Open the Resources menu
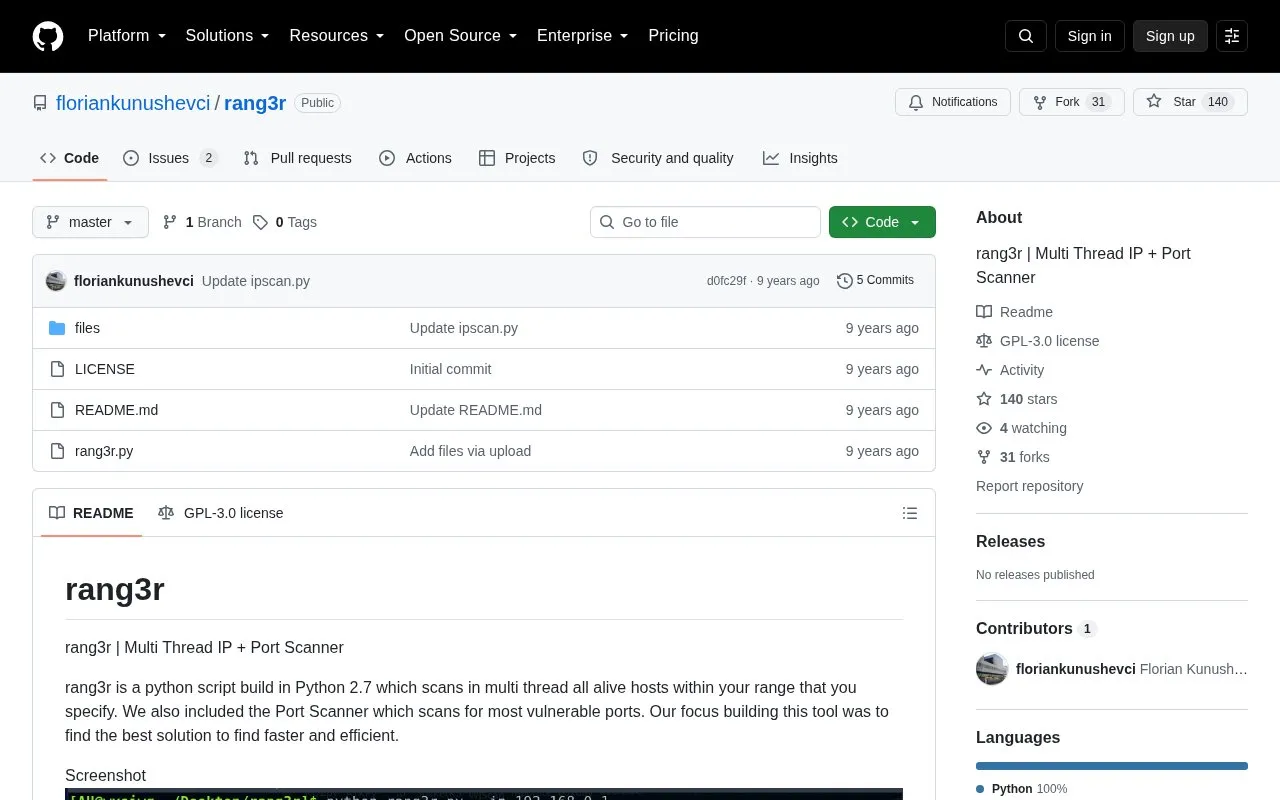Image resolution: width=1280 pixels, height=800 pixels. [x=337, y=36]
